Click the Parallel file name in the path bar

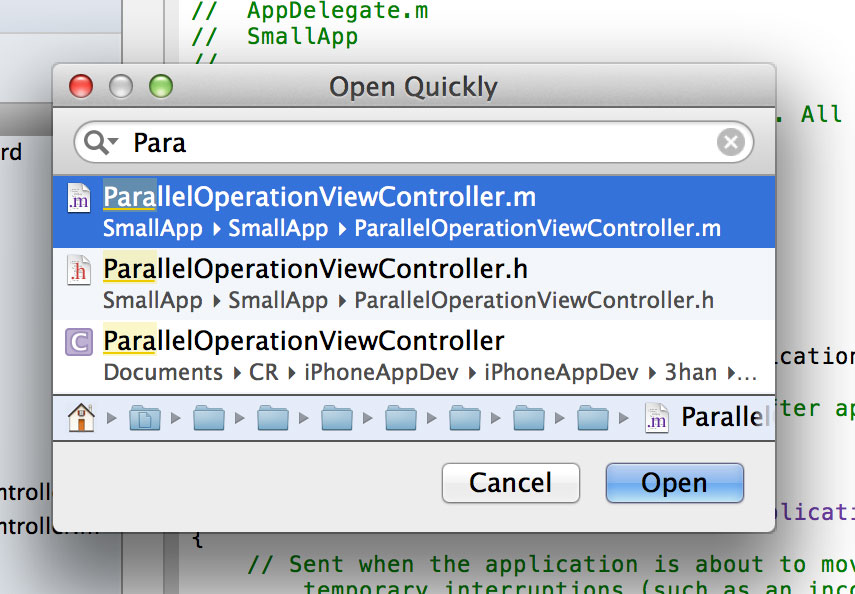727,418
